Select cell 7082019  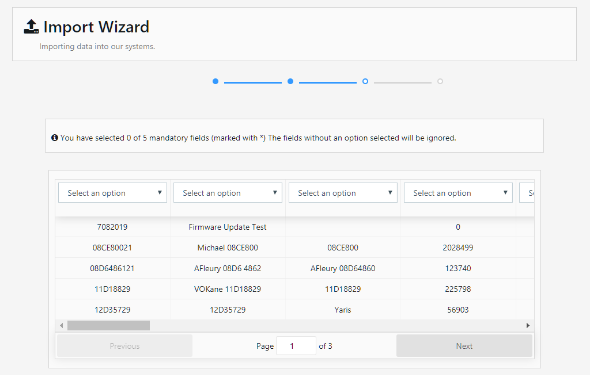pos(112,227)
